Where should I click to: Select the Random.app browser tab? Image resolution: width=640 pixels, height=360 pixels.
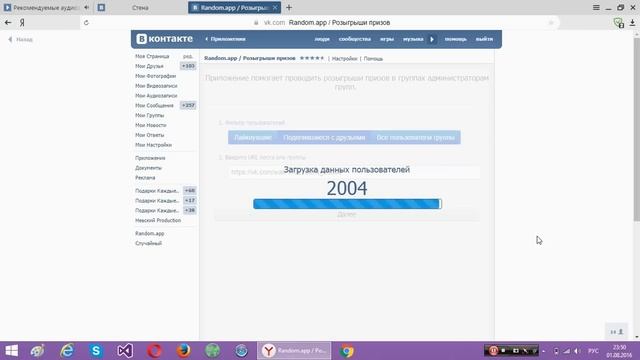click(x=234, y=7)
